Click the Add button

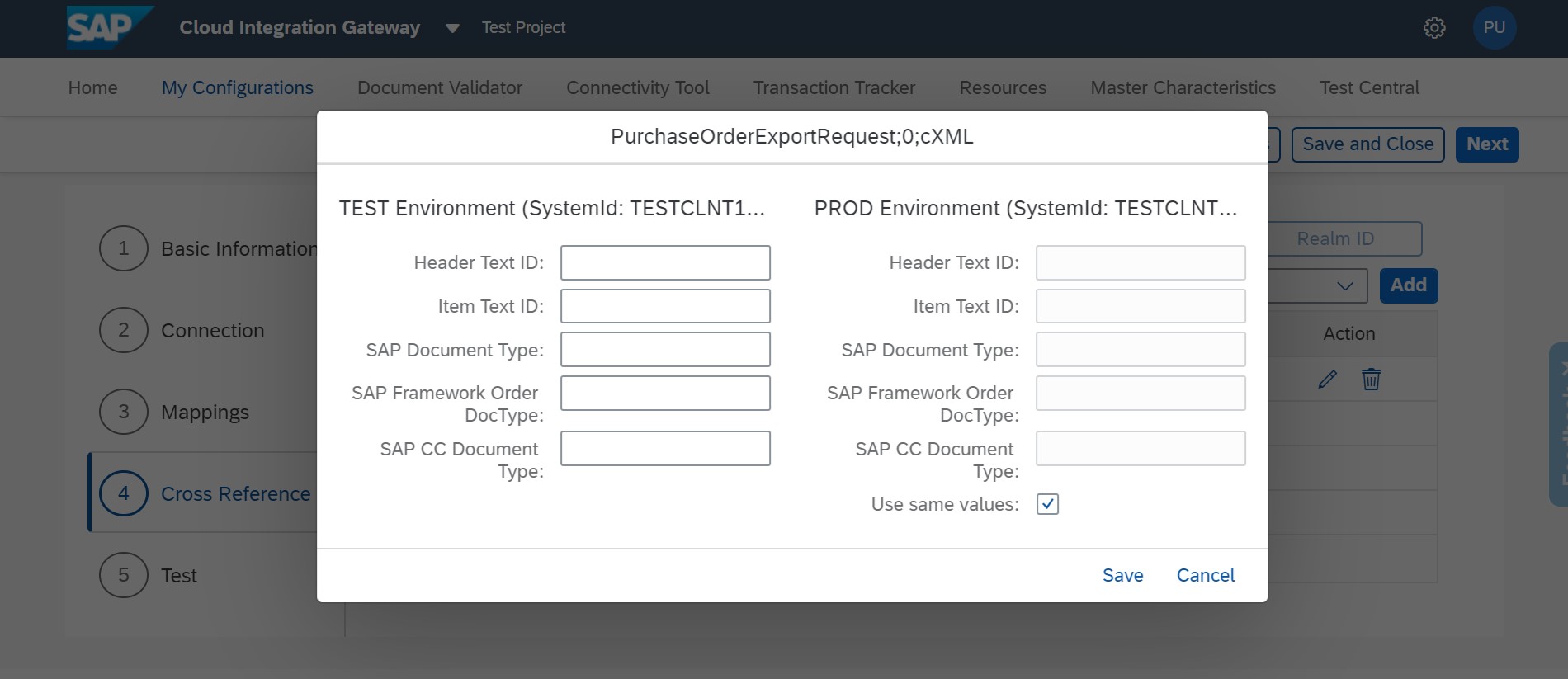tap(1409, 285)
